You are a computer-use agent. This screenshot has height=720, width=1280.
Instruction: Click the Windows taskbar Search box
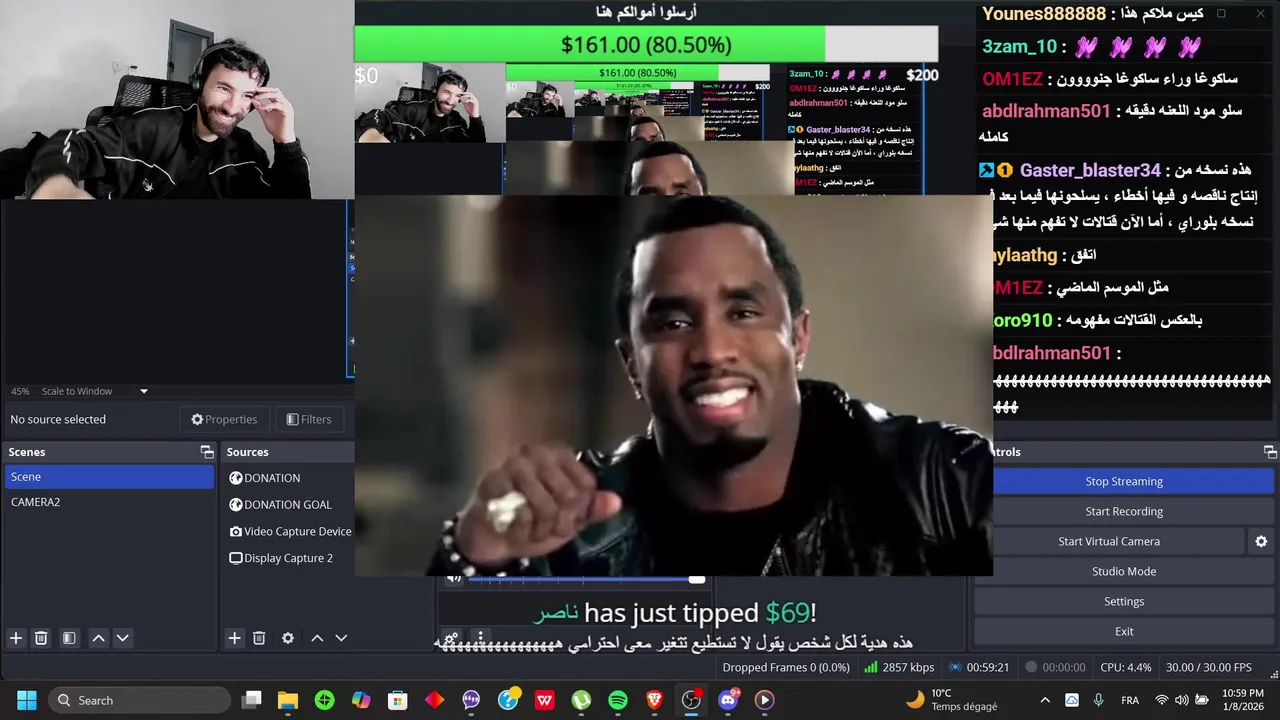(x=139, y=700)
